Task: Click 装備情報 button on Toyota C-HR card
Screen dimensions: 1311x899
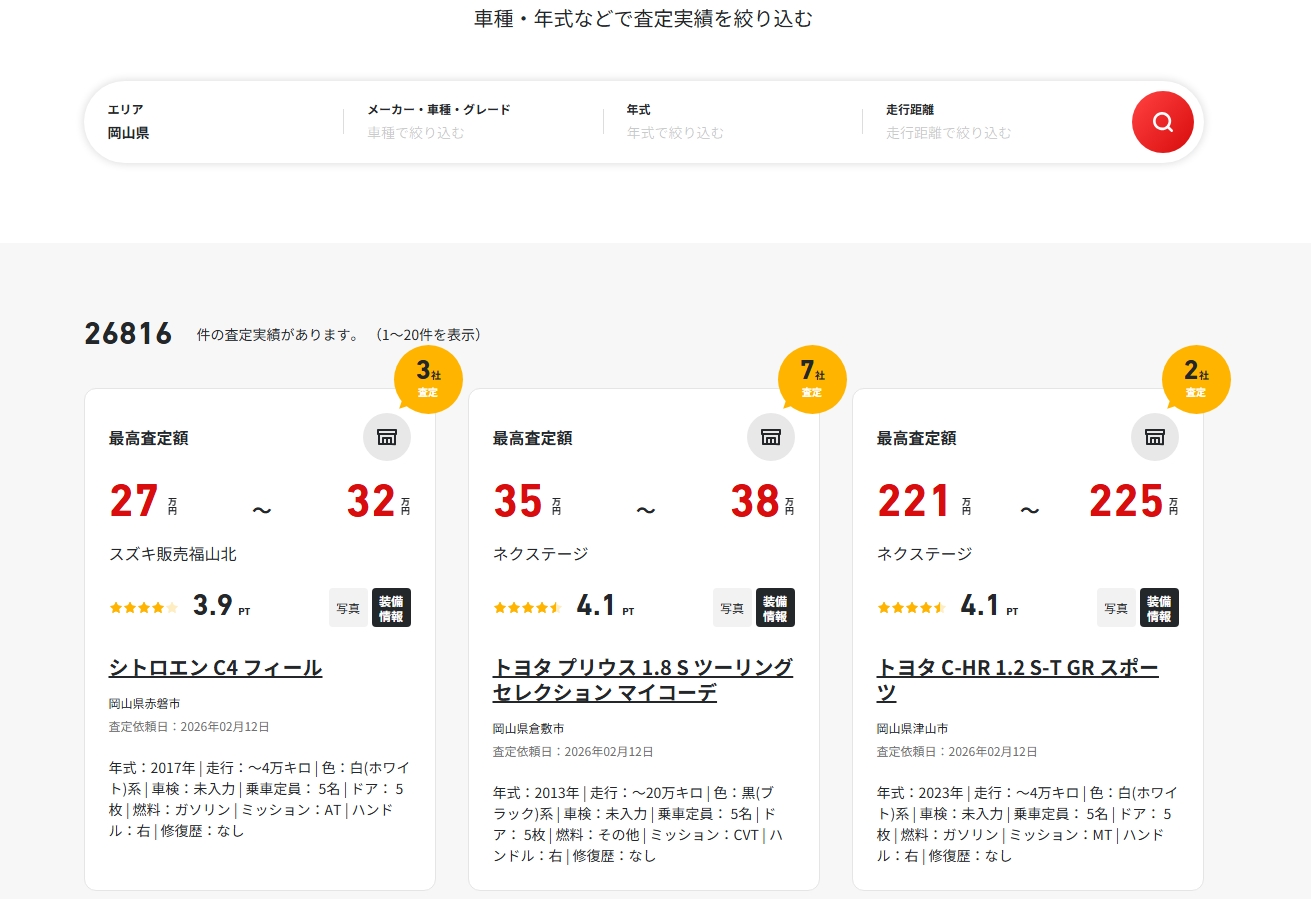Action: tap(1159, 608)
